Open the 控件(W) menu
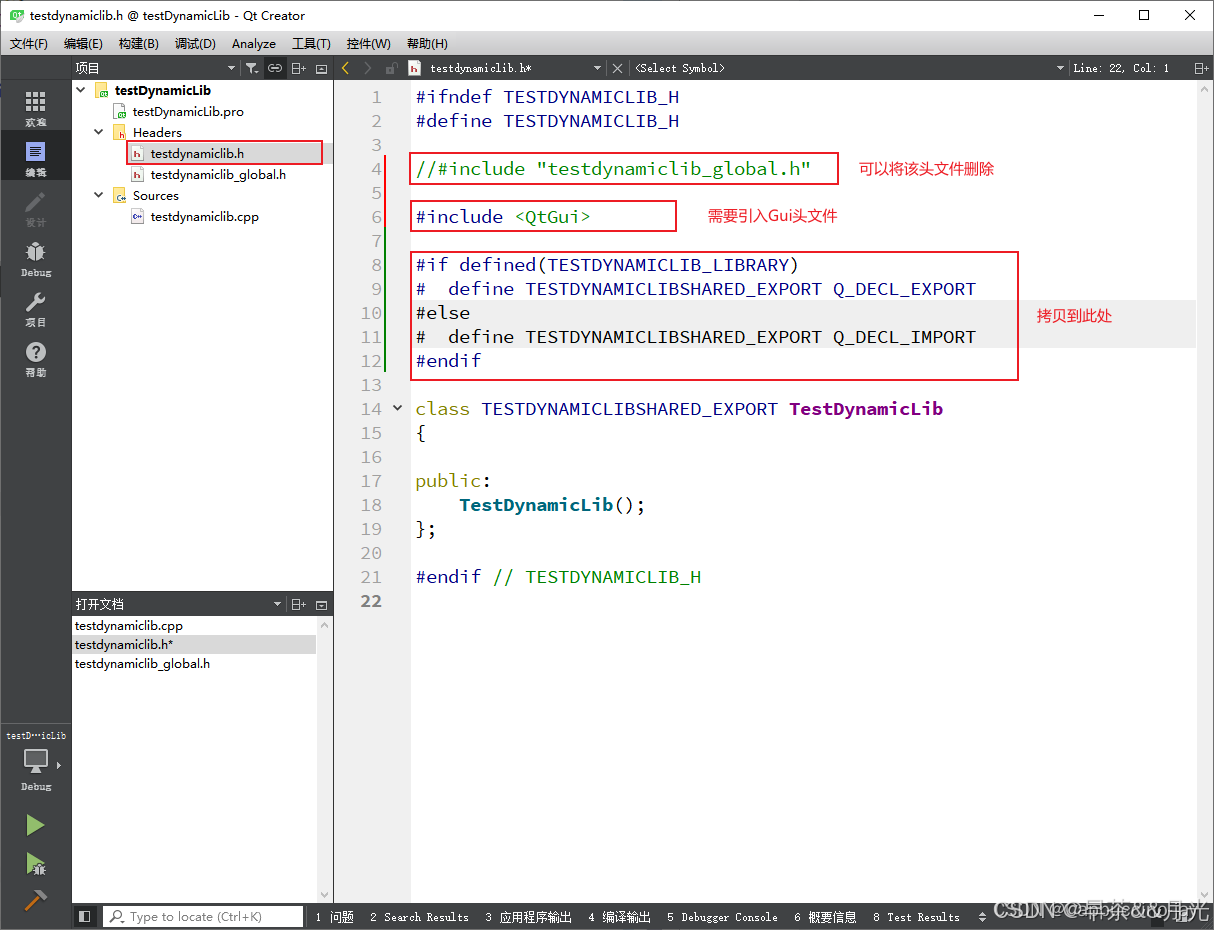Viewport: 1214px width, 930px height. click(369, 44)
